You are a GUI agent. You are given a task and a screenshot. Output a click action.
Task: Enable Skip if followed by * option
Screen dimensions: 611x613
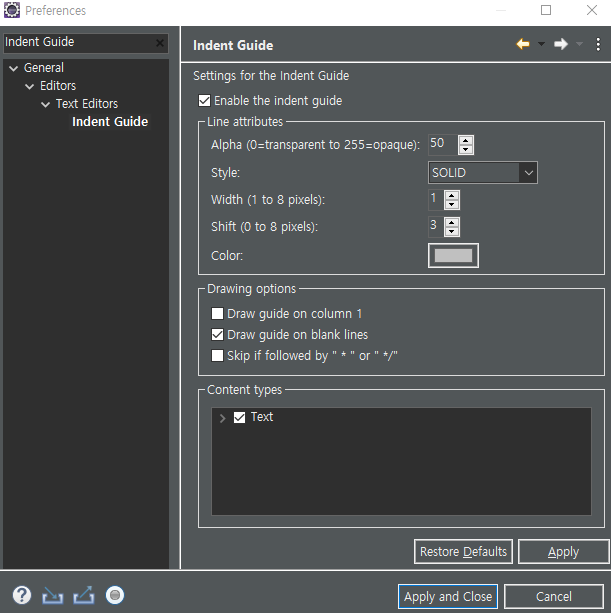coord(217,356)
